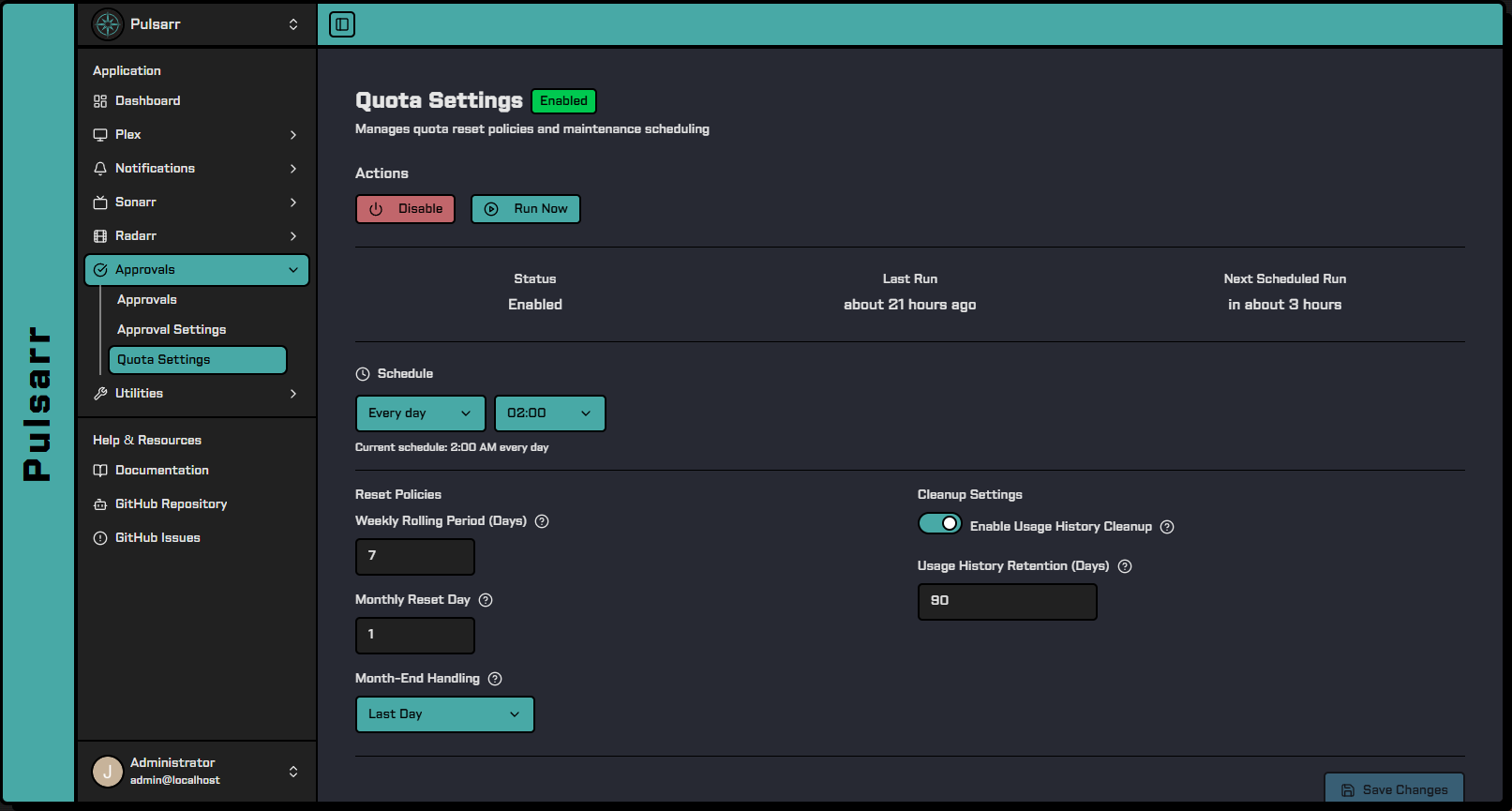1512x811 pixels.
Task: Open the Pulsarr workspace switcher arrows
Action: [x=293, y=24]
